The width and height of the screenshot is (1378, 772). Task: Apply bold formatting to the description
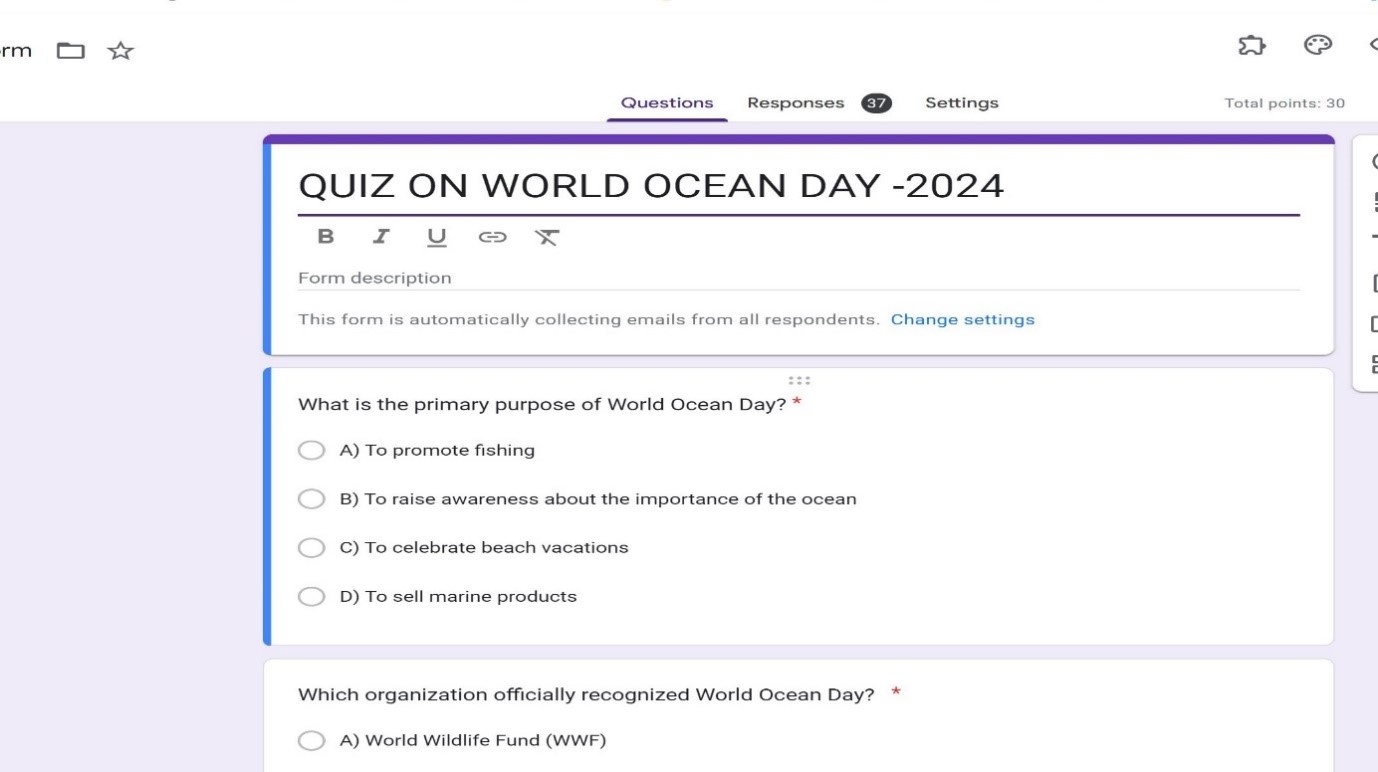pos(325,237)
